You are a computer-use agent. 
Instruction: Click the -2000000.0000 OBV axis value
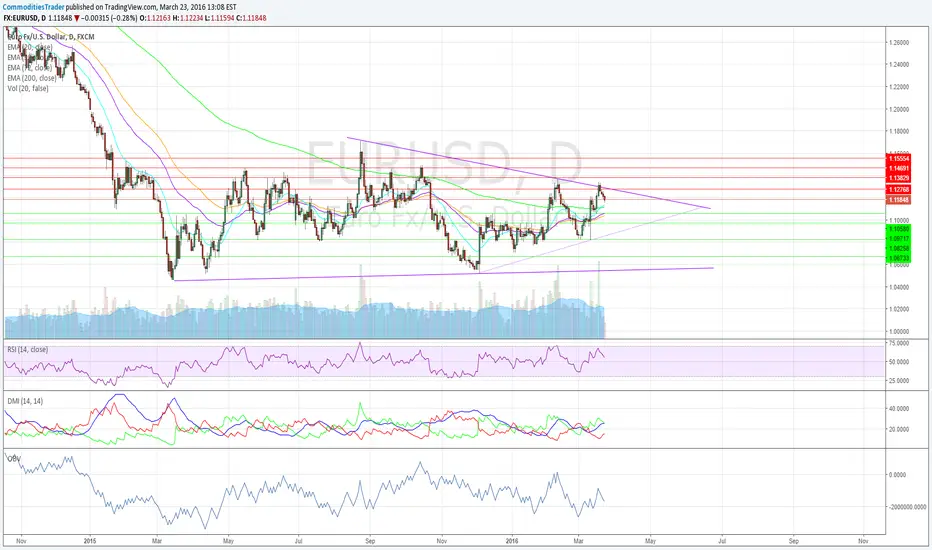[x=908, y=507]
